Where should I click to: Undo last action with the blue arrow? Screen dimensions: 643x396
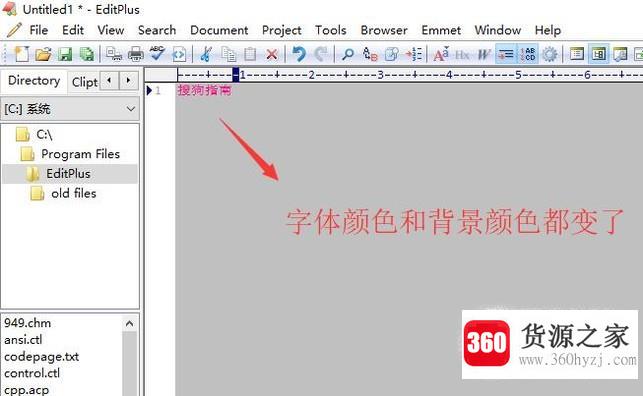click(x=299, y=54)
